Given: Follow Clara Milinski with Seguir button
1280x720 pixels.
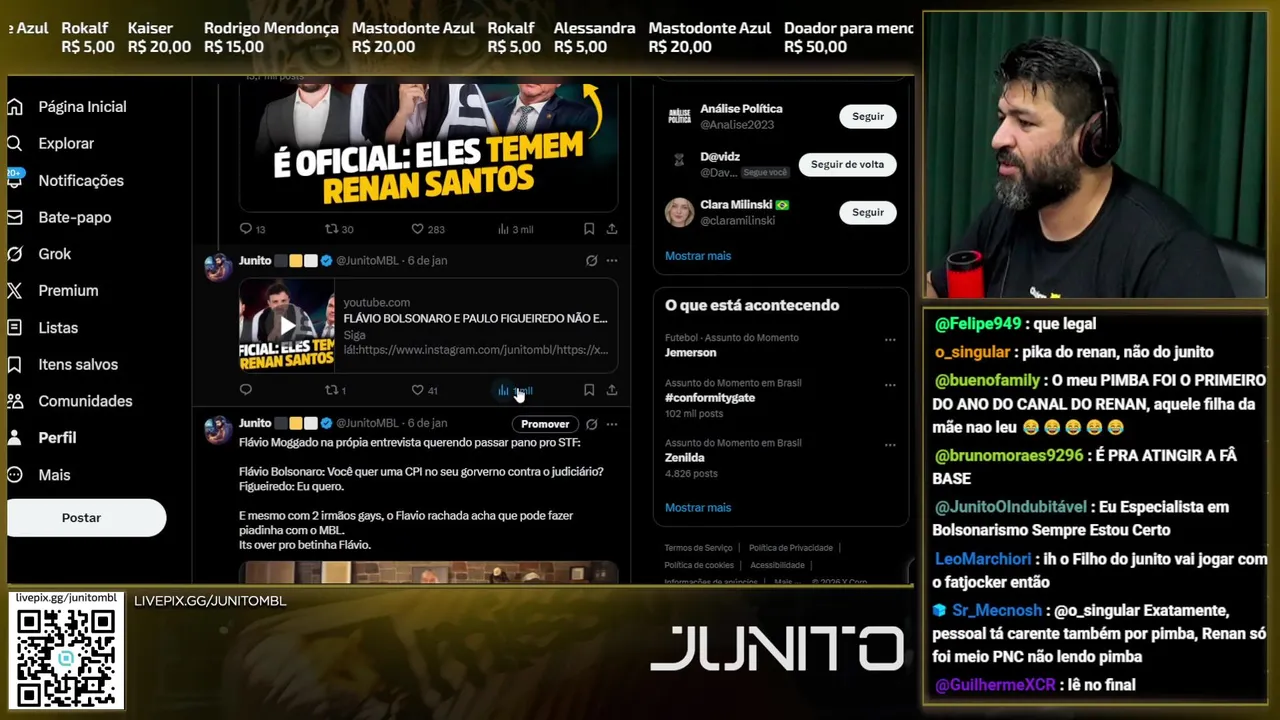Looking at the screenshot, I should (x=868, y=212).
